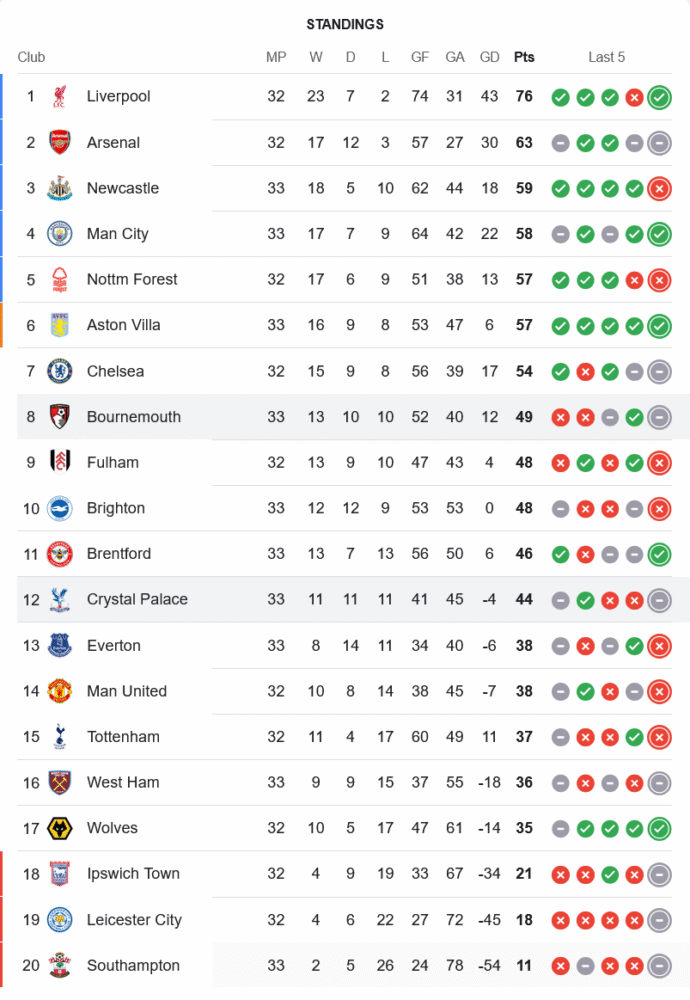Click the Arsenal club crest icon

click(x=60, y=143)
